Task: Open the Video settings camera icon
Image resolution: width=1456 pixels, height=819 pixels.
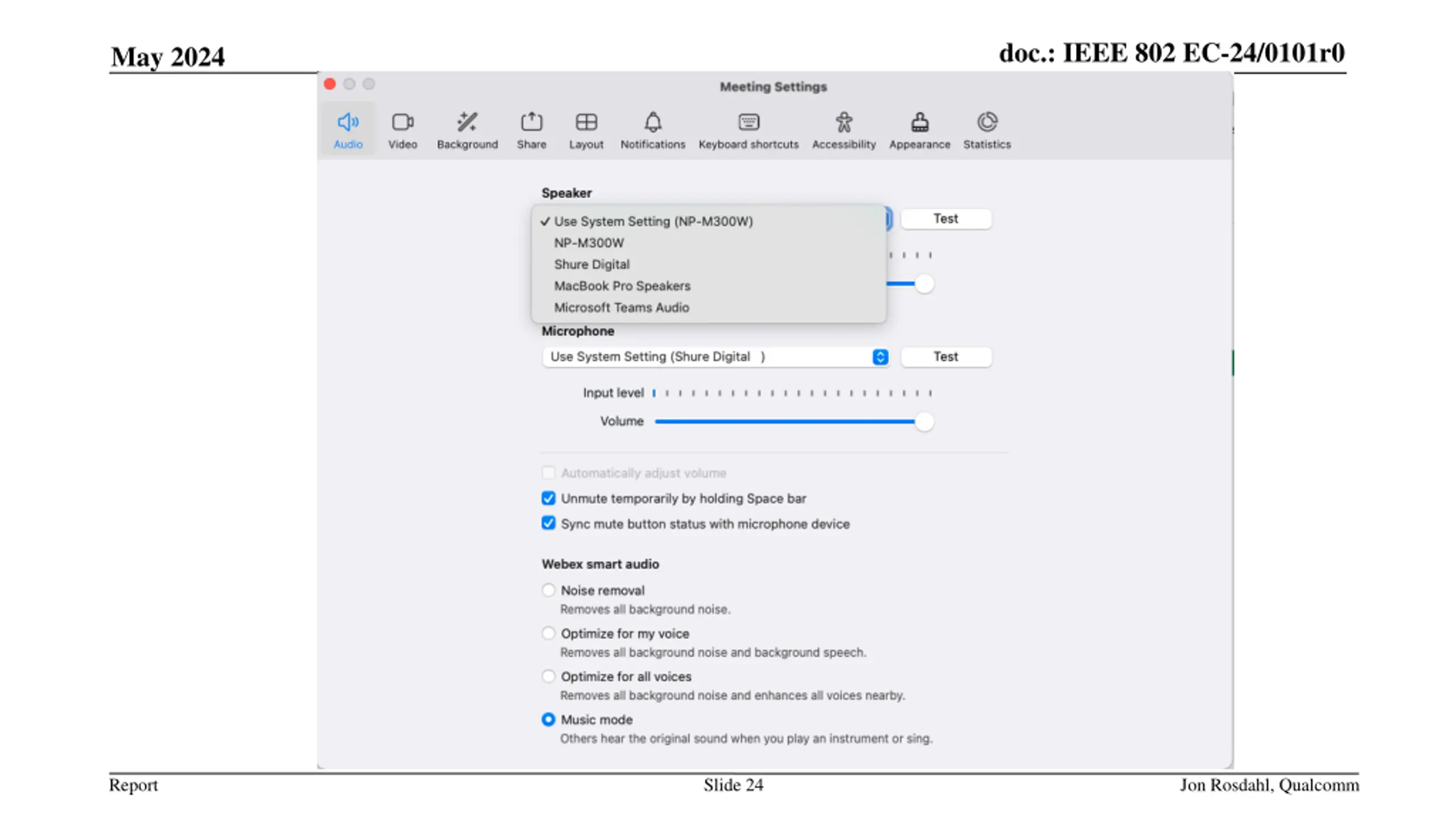Action: [403, 122]
